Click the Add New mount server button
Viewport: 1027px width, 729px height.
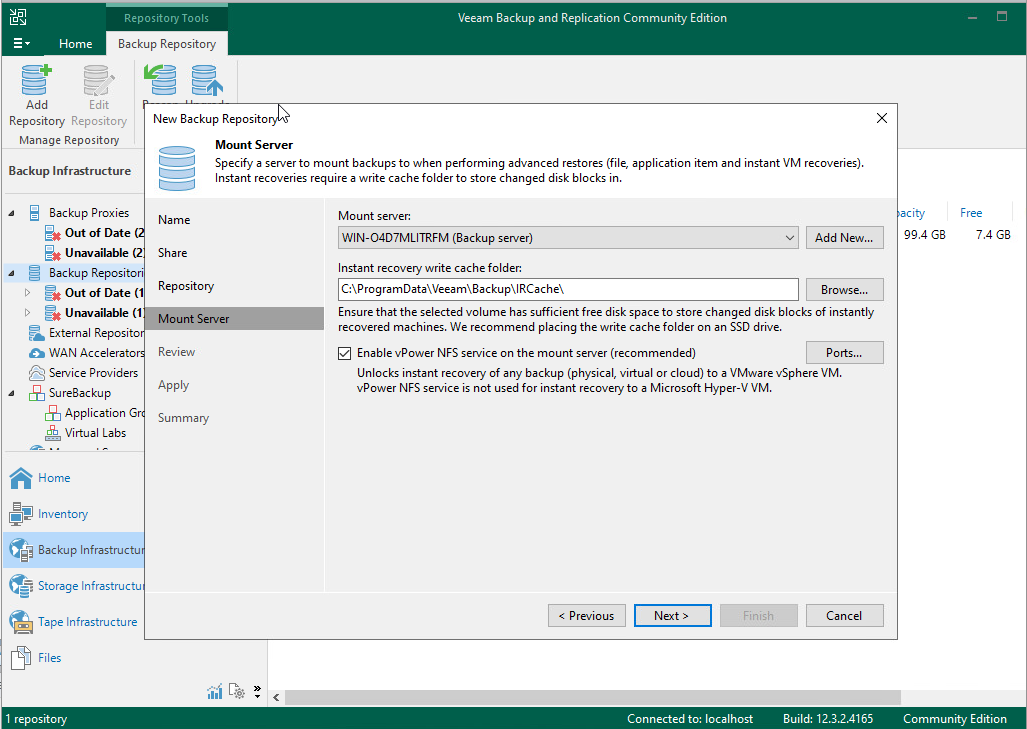tap(844, 238)
